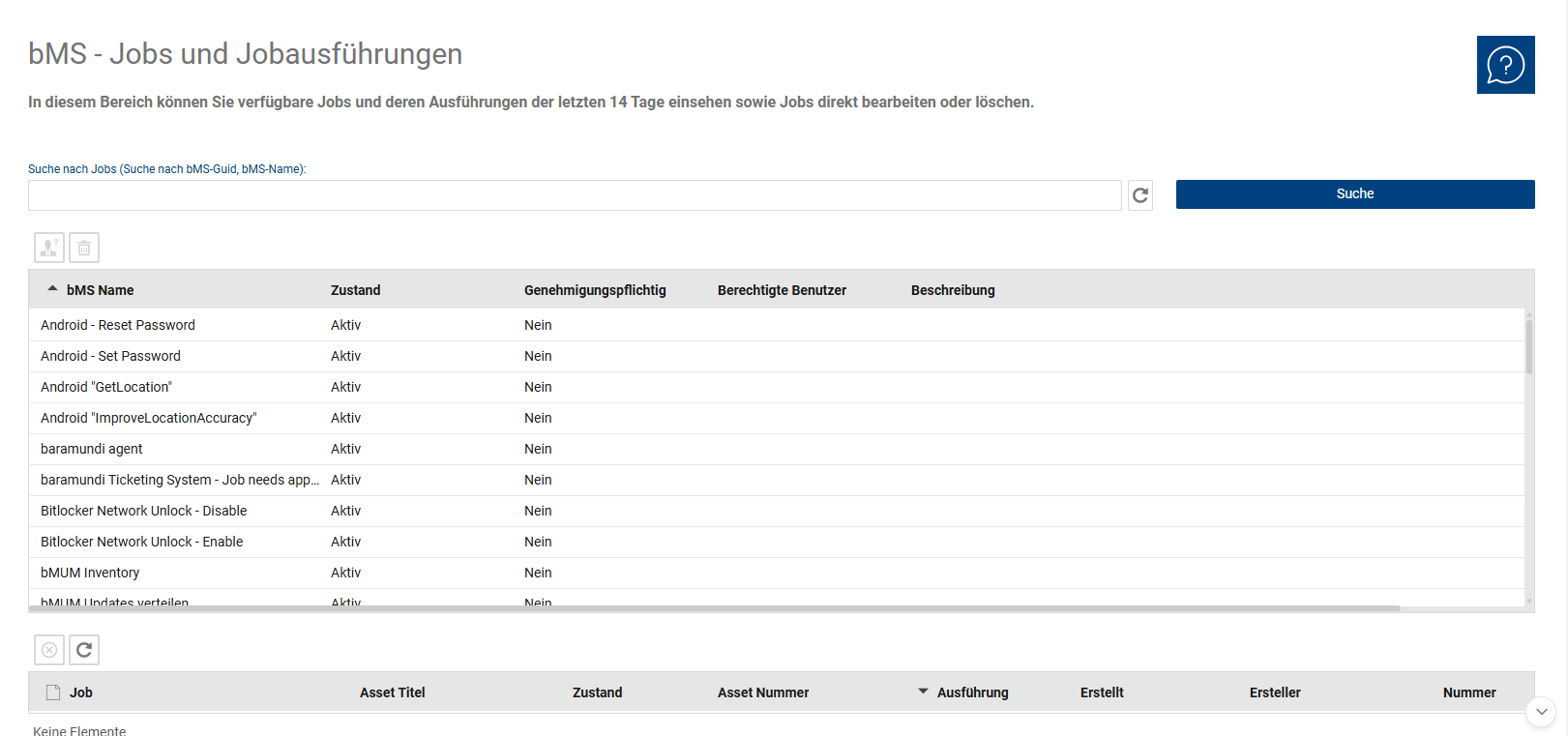Click the jobs table vertical scrollbar

pyautogui.click(x=1529, y=346)
